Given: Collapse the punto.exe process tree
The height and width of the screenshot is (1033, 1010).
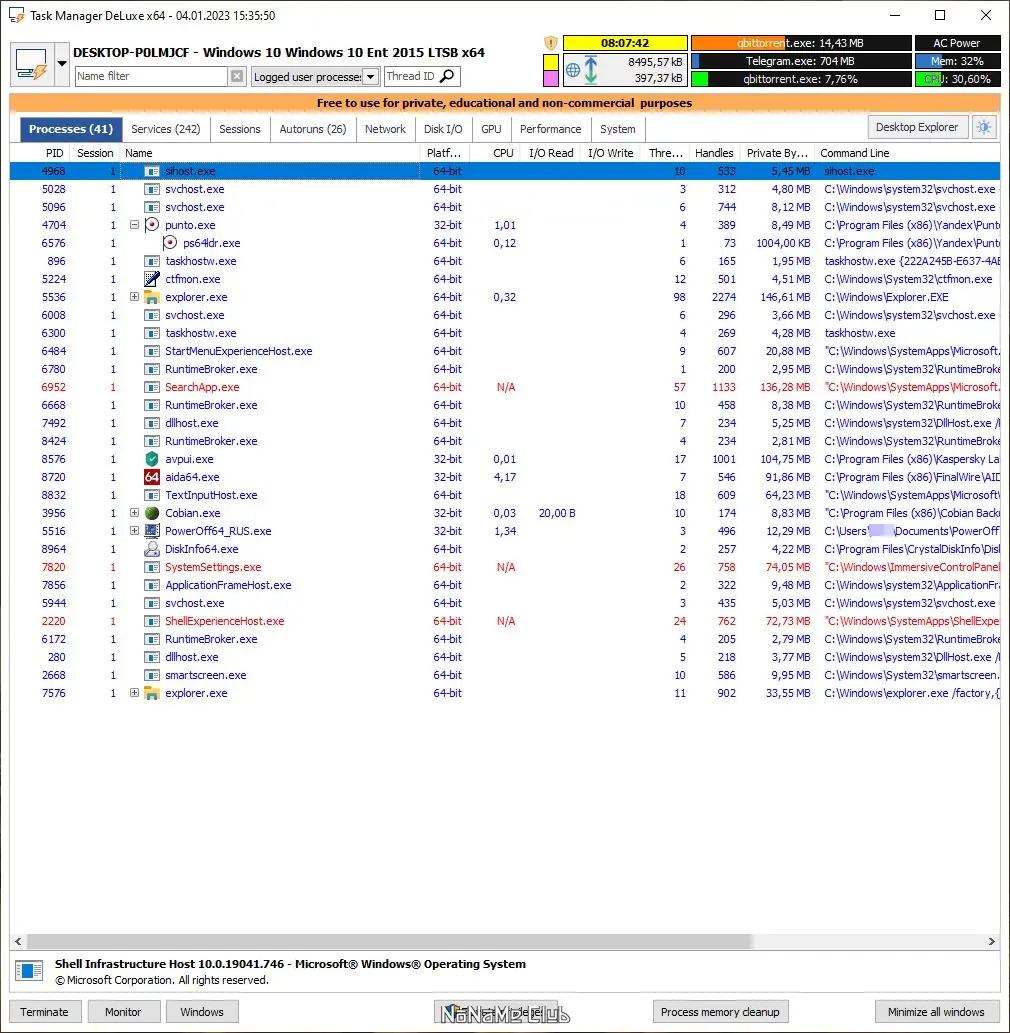Looking at the screenshot, I should (x=134, y=225).
